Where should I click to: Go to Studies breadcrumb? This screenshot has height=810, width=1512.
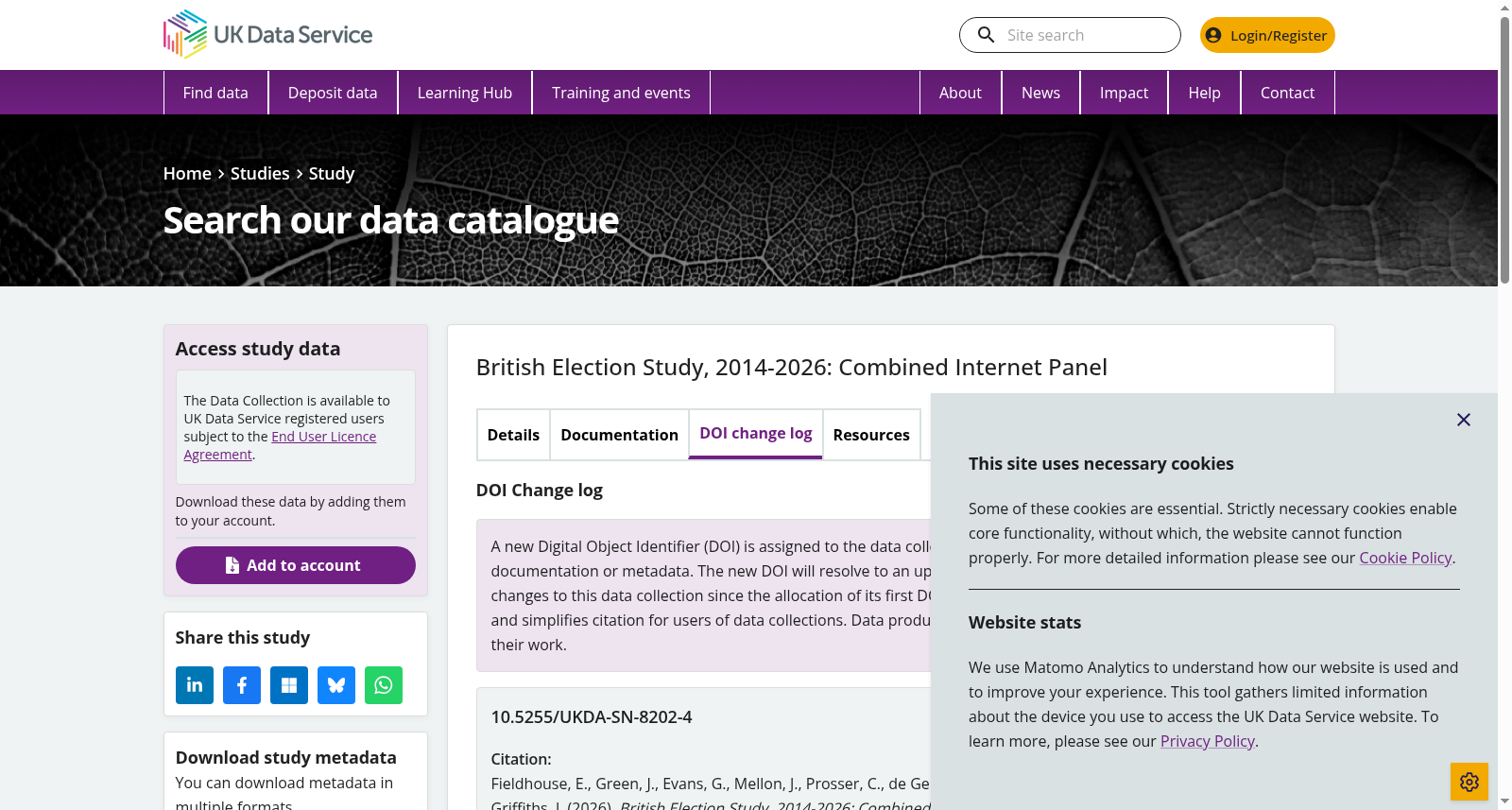pos(260,173)
